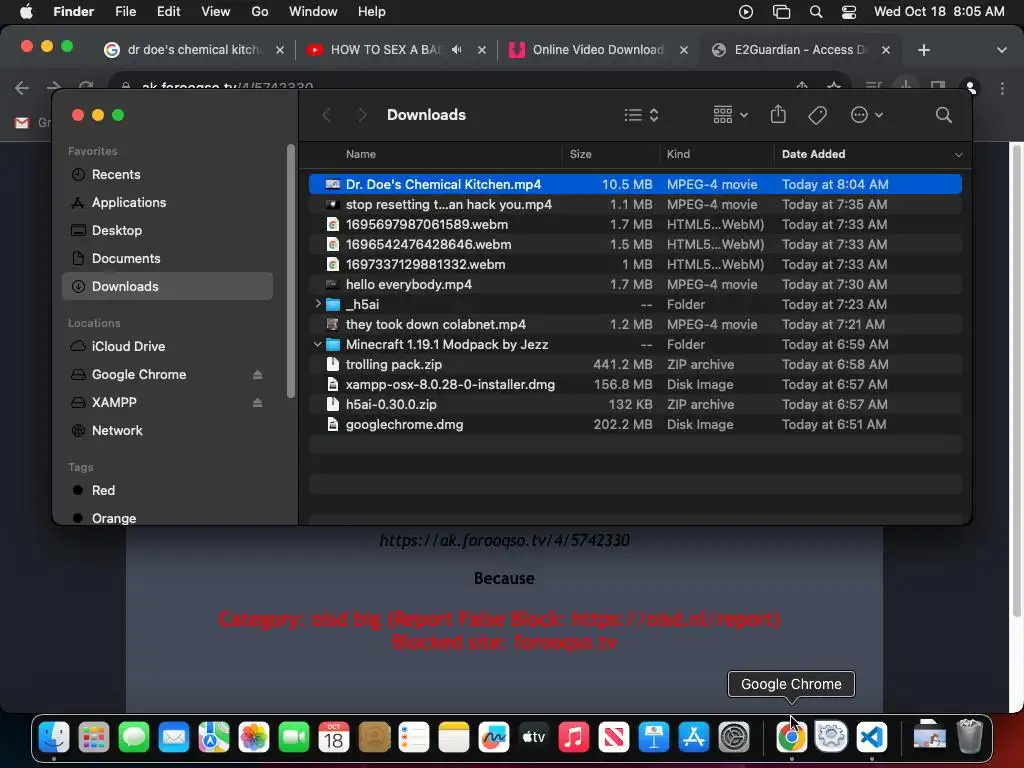Click Finder sidebar scrollbar
Screen dimensions: 1024x768
(x=291, y=271)
